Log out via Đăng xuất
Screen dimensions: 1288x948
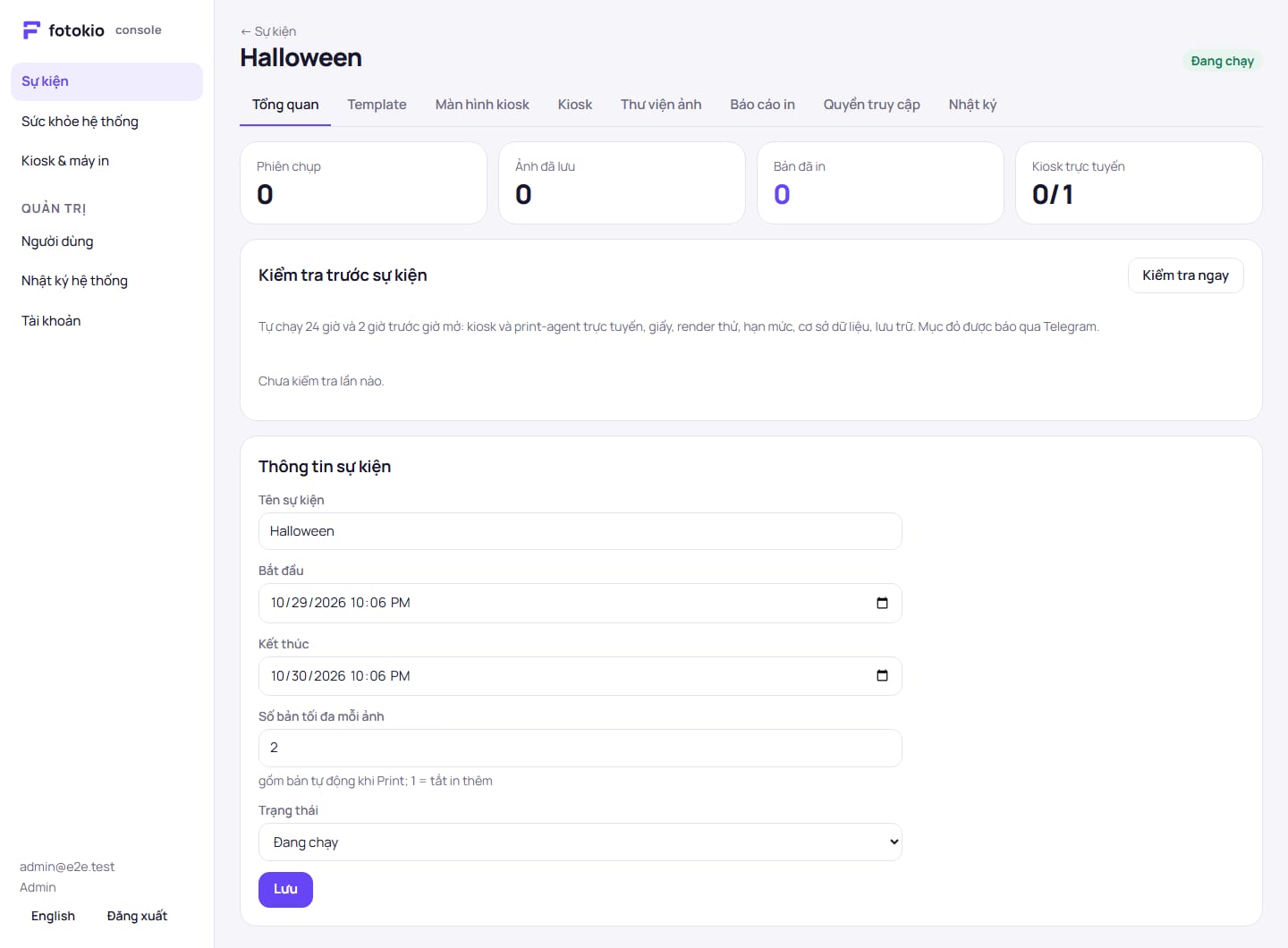[x=137, y=916]
